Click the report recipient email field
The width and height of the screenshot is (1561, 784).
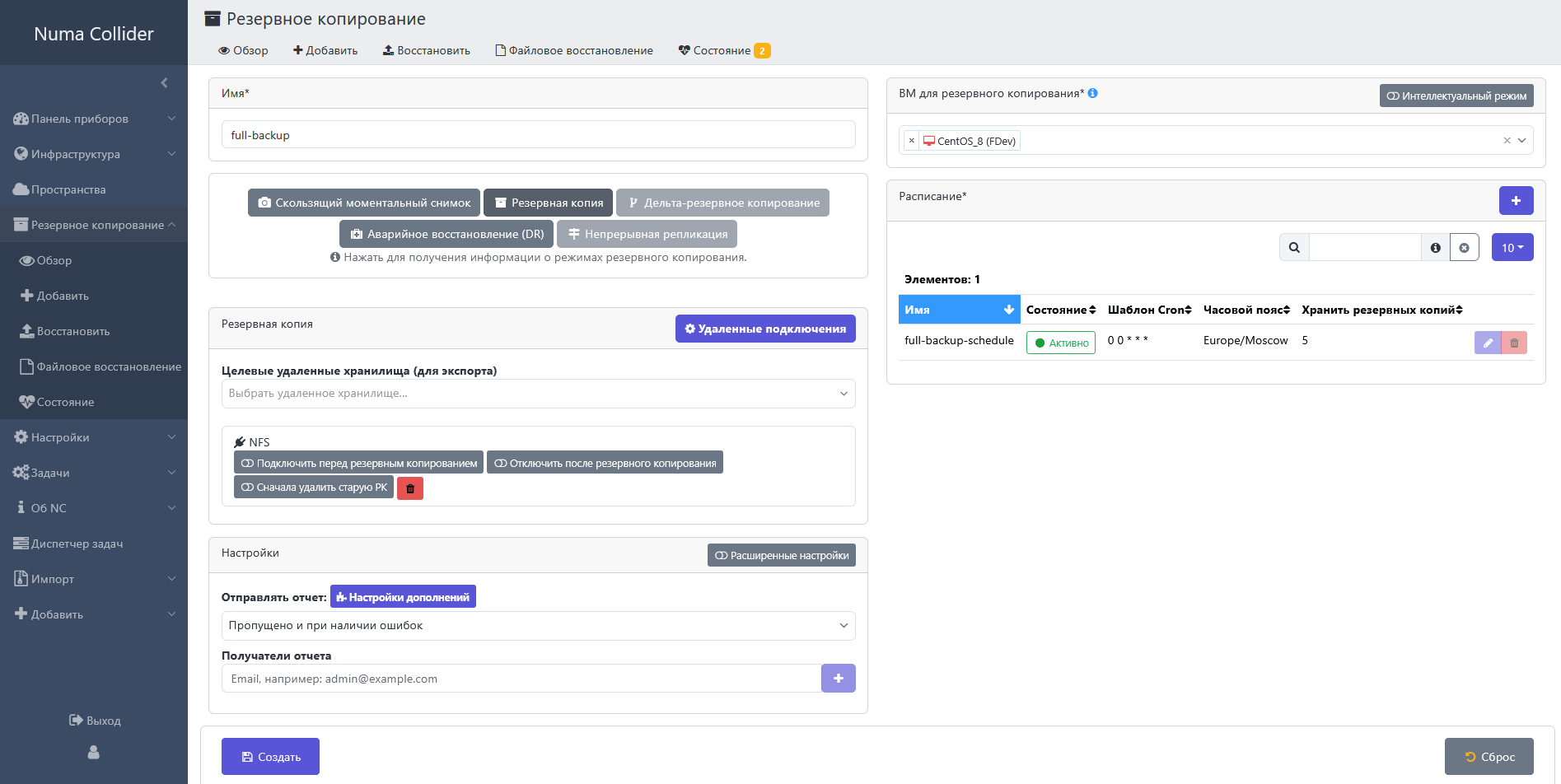[521, 678]
